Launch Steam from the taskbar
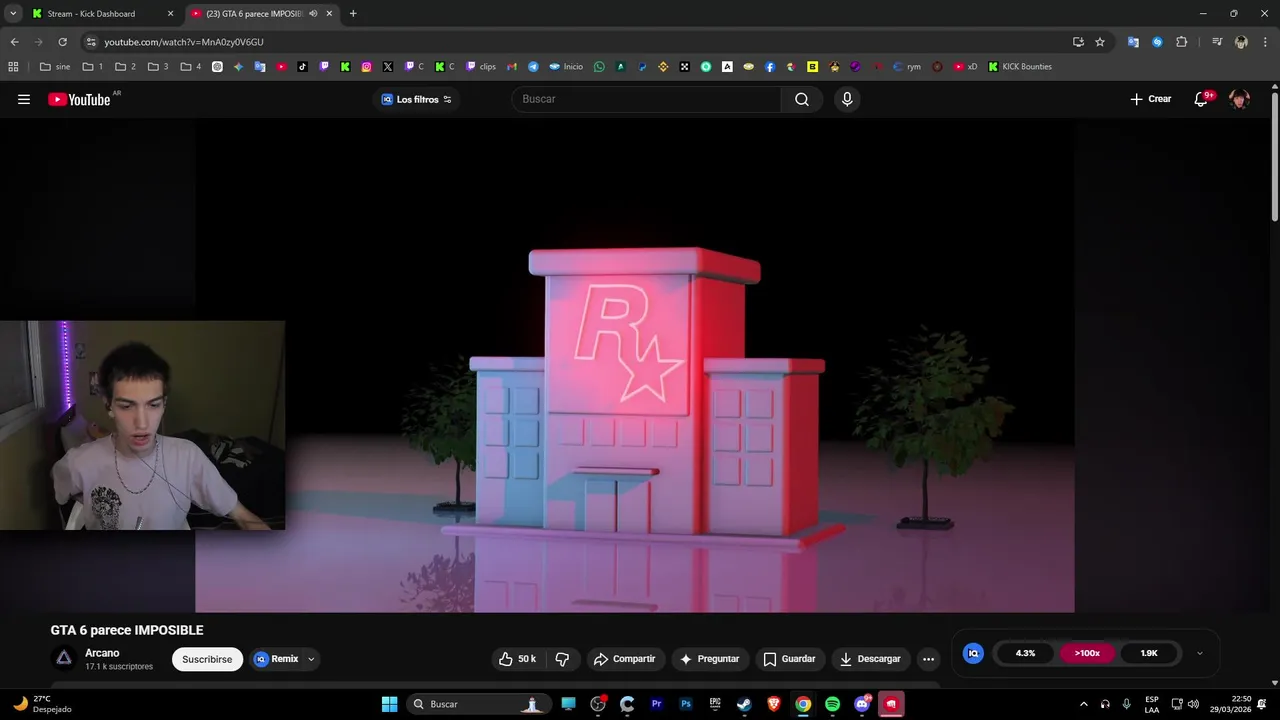 point(744,704)
